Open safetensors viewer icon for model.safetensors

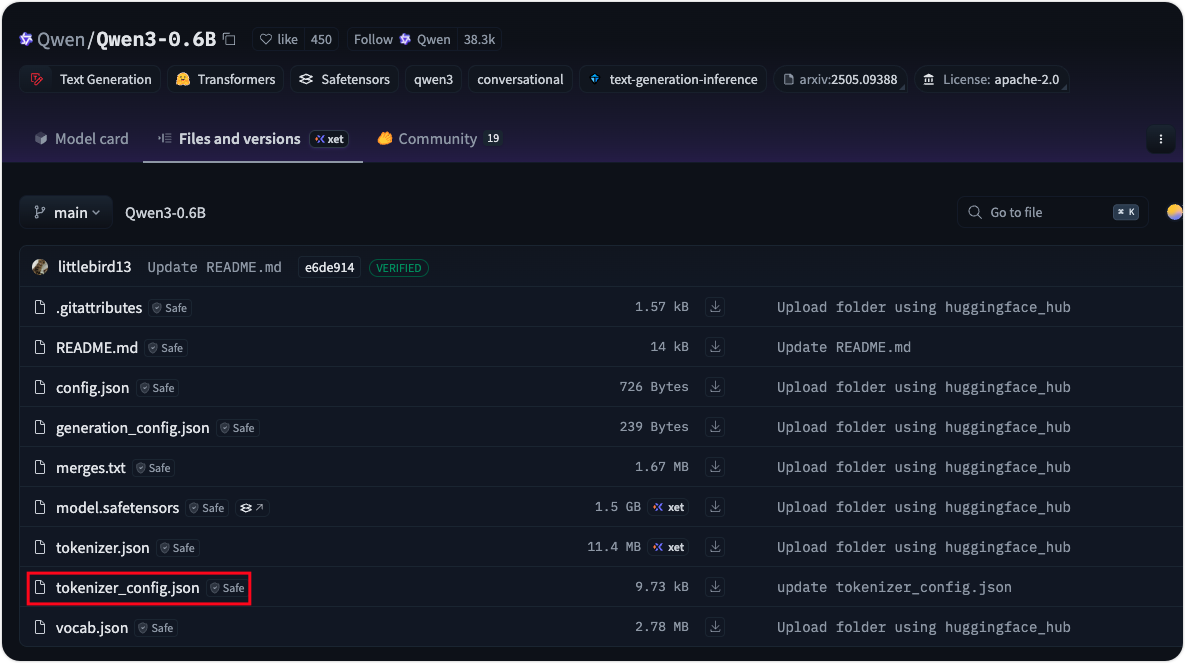click(x=252, y=508)
